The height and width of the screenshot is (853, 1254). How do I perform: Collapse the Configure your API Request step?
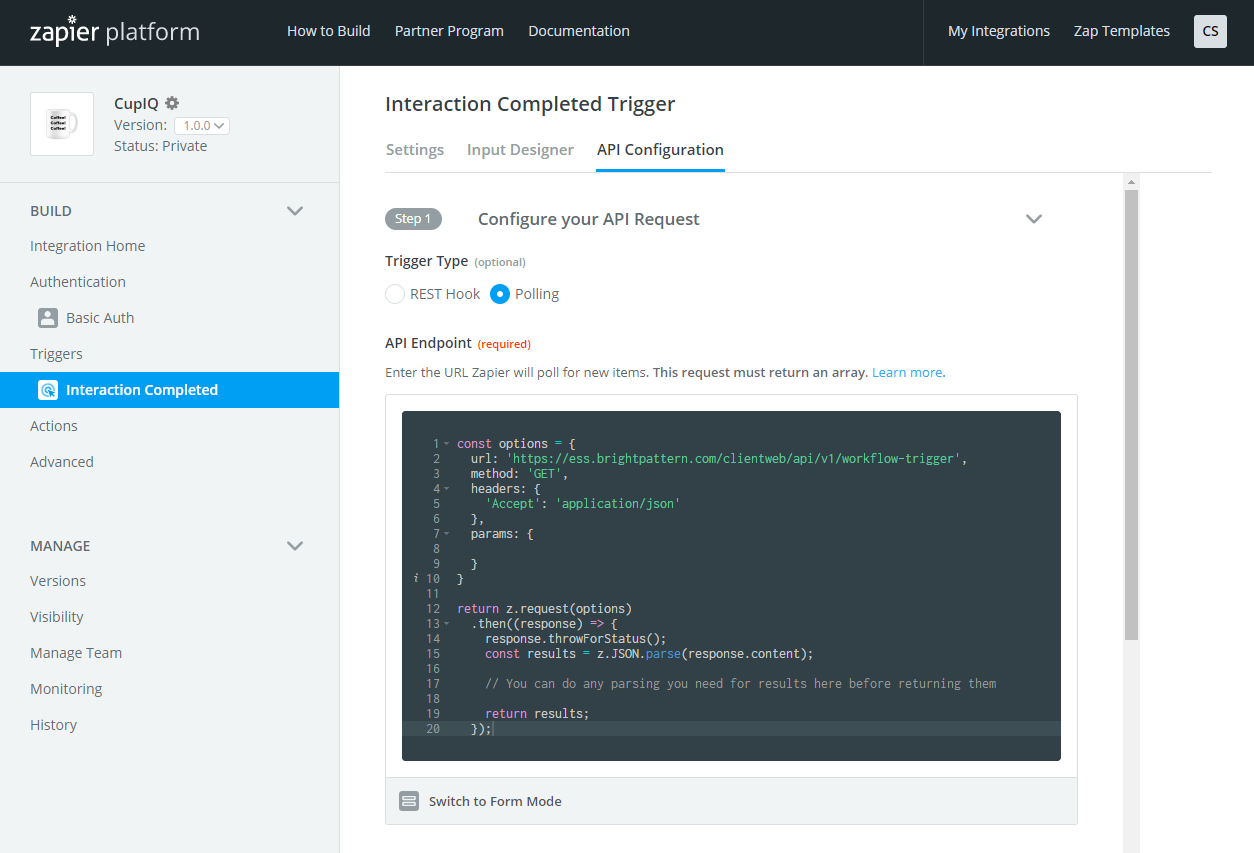(x=1034, y=219)
